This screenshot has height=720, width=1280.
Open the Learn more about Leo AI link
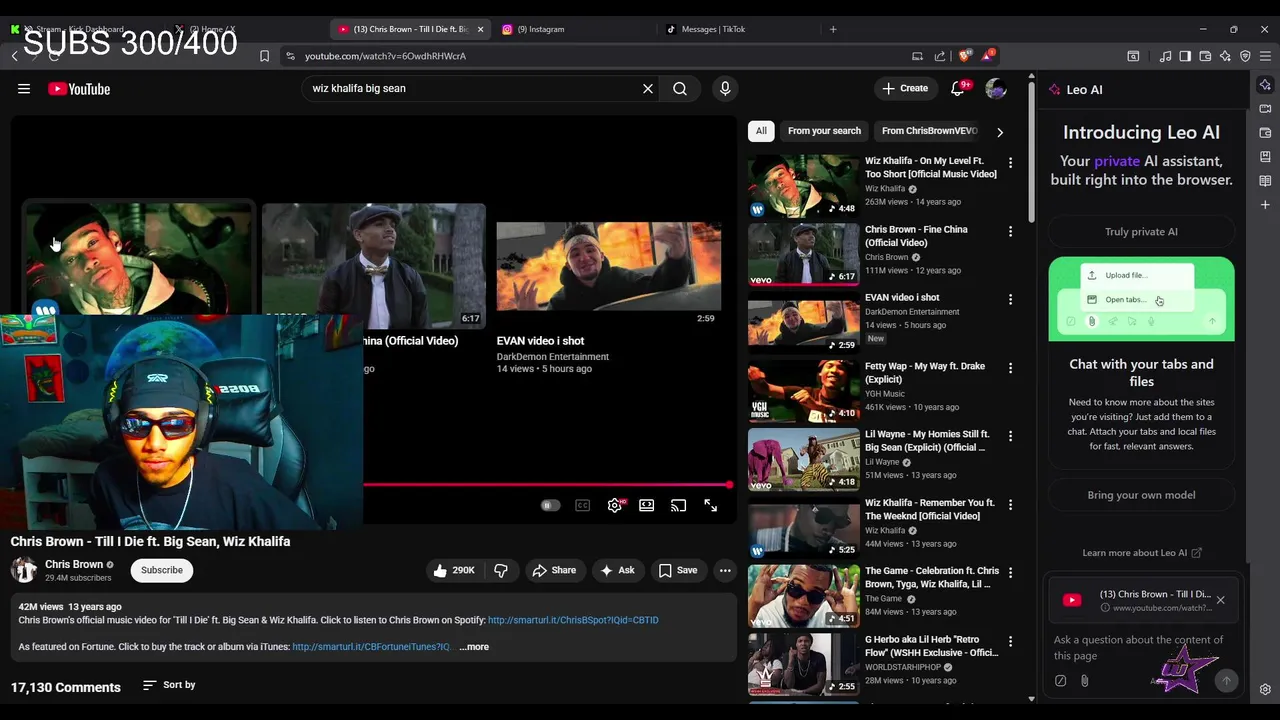(1141, 553)
